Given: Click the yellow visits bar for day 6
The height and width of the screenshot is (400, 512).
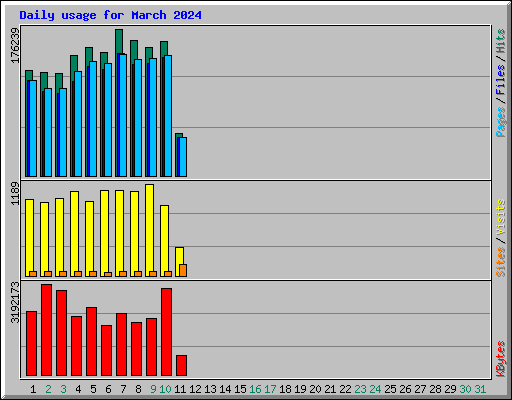Looking at the screenshot, I should (104, 233).
